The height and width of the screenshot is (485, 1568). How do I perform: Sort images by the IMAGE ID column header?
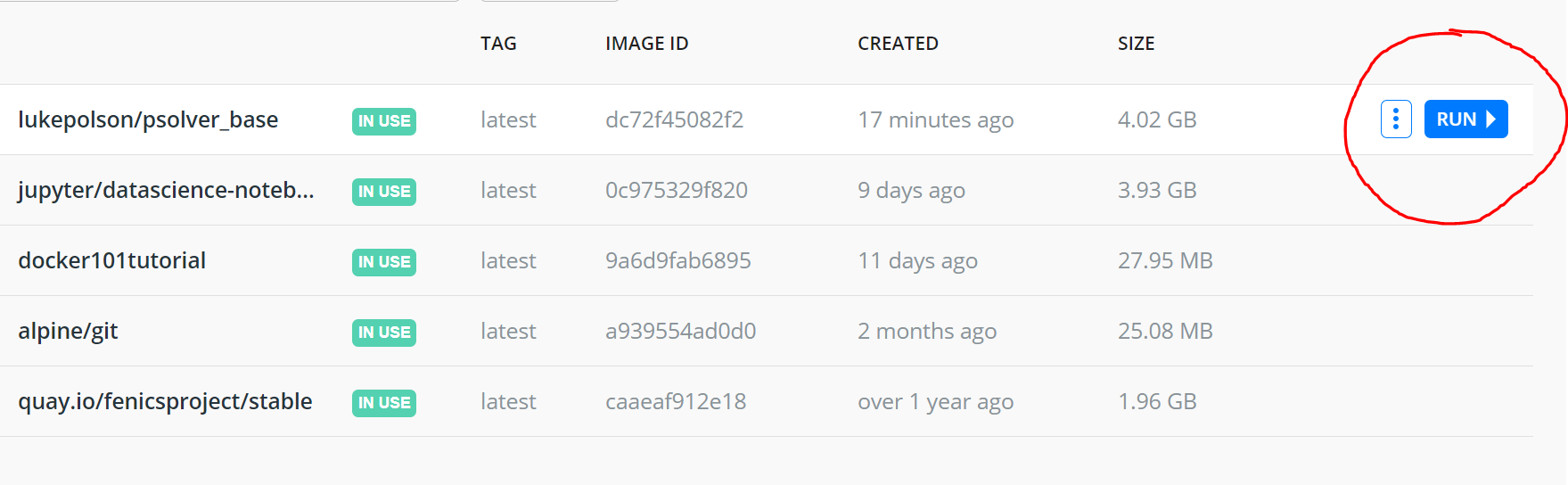pyautogui.click(x=646, y=44)
